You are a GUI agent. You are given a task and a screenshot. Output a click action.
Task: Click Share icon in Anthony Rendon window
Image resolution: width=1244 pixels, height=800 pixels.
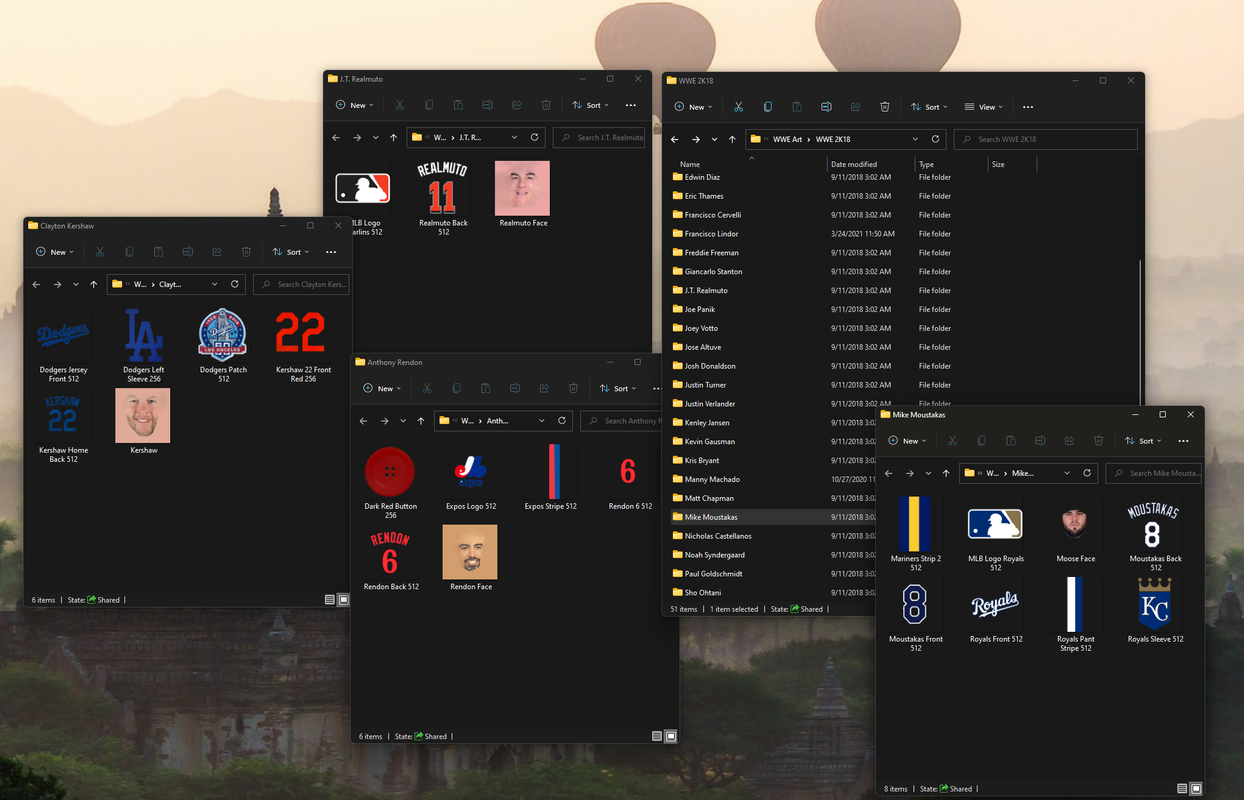544,388
